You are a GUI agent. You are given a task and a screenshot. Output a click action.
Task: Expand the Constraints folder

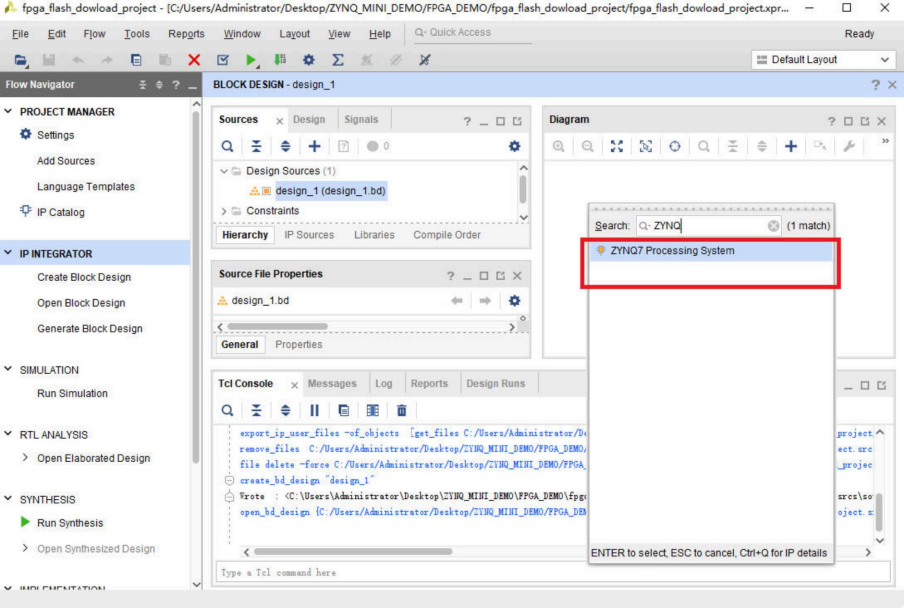224,211
